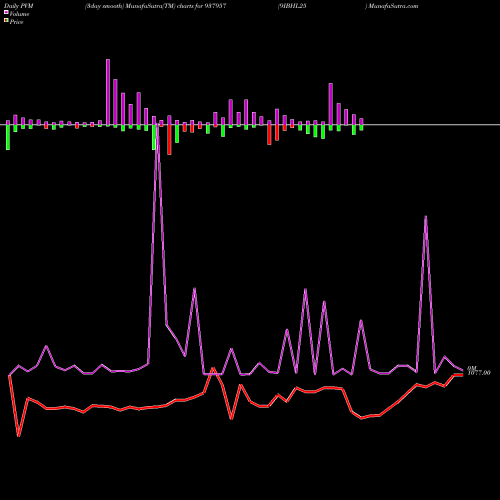Click the tallest magenta volume bar
The height and width of the screenshot is (500, 500).
(x=108, y=92)
